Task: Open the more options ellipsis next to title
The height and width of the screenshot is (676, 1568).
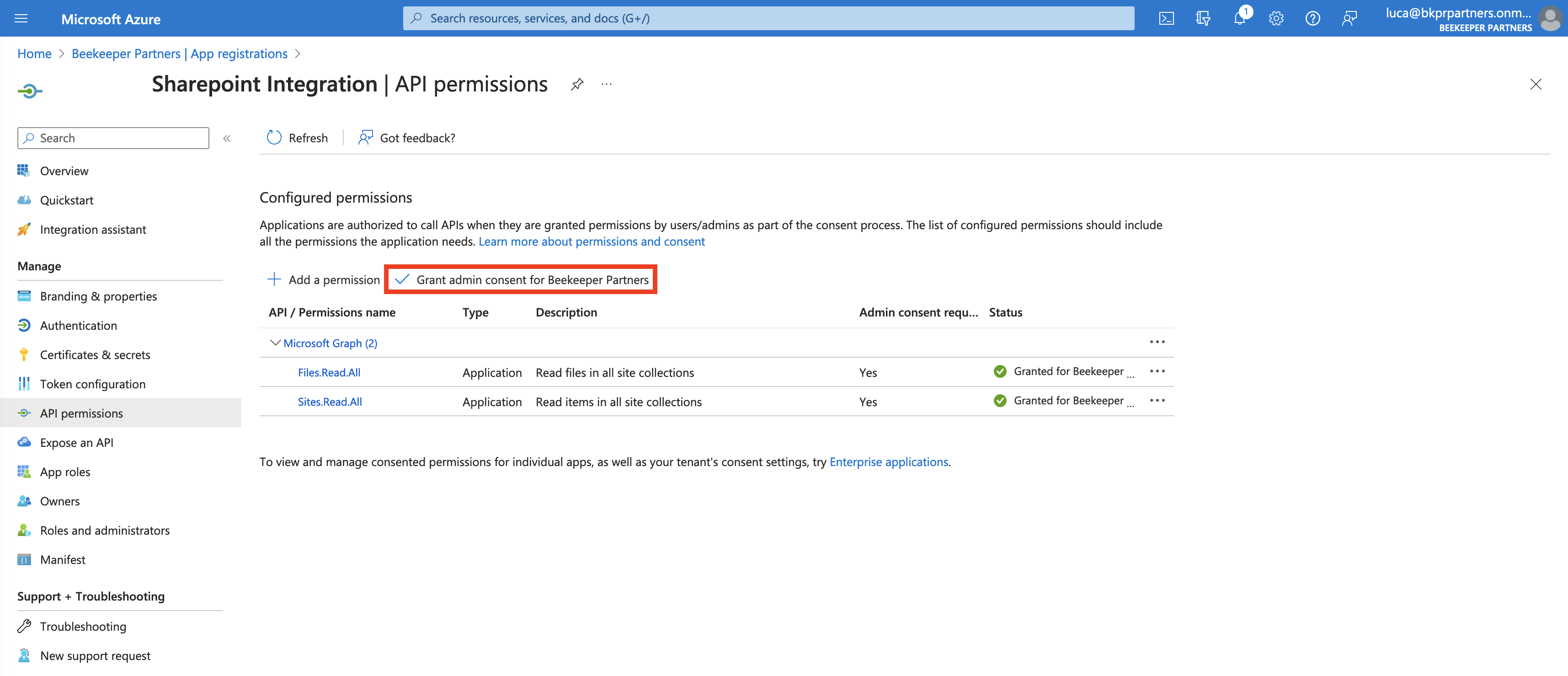Action: tap(606, 84)
